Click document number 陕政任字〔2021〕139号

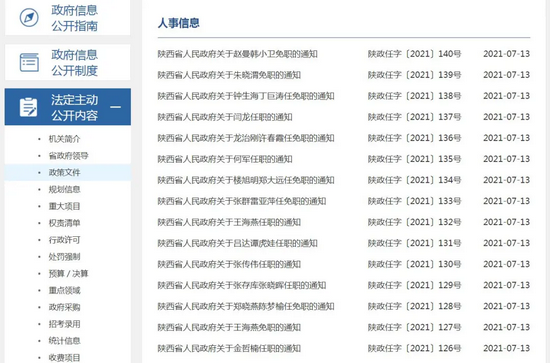pos(414,75)
